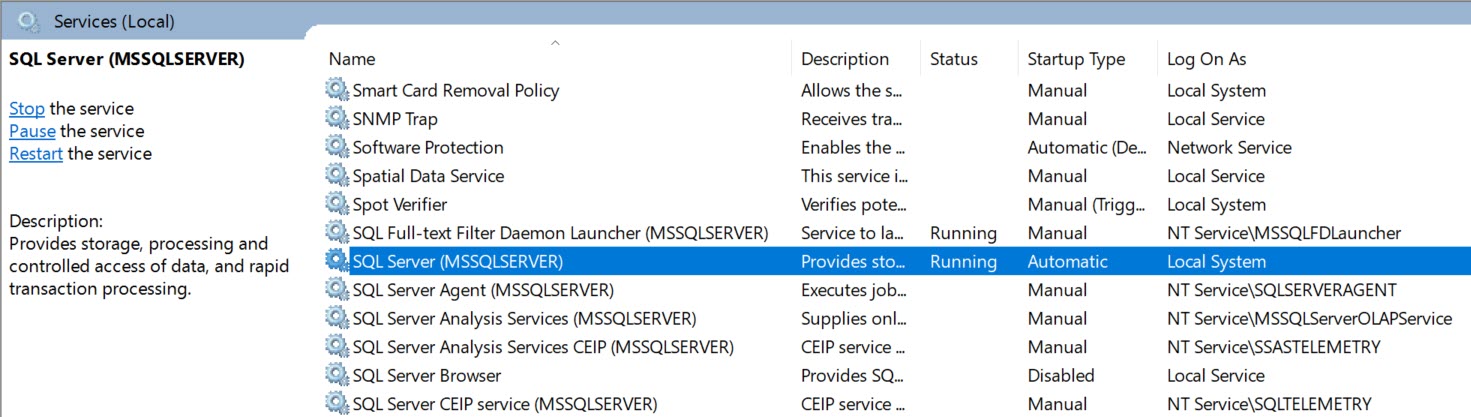Click gear icon for Smart Card Removal Policy

(x=337, y=90)
